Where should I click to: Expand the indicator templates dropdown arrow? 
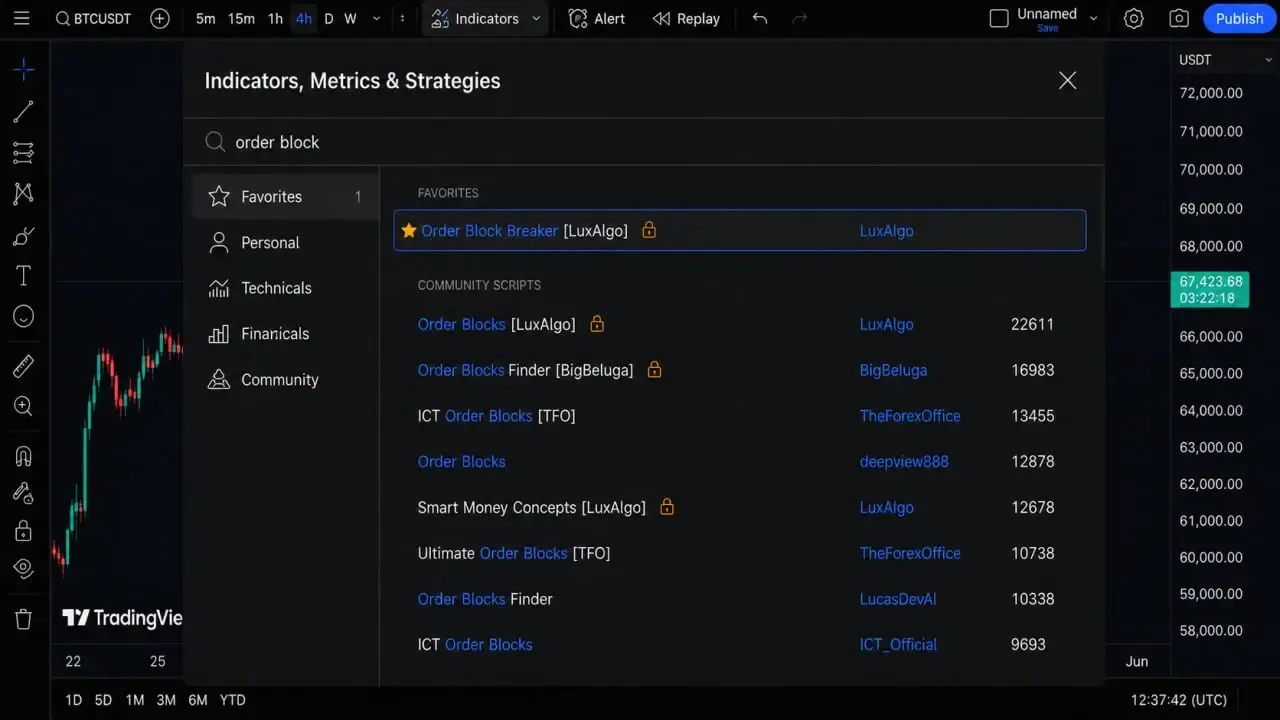(537, 19)
